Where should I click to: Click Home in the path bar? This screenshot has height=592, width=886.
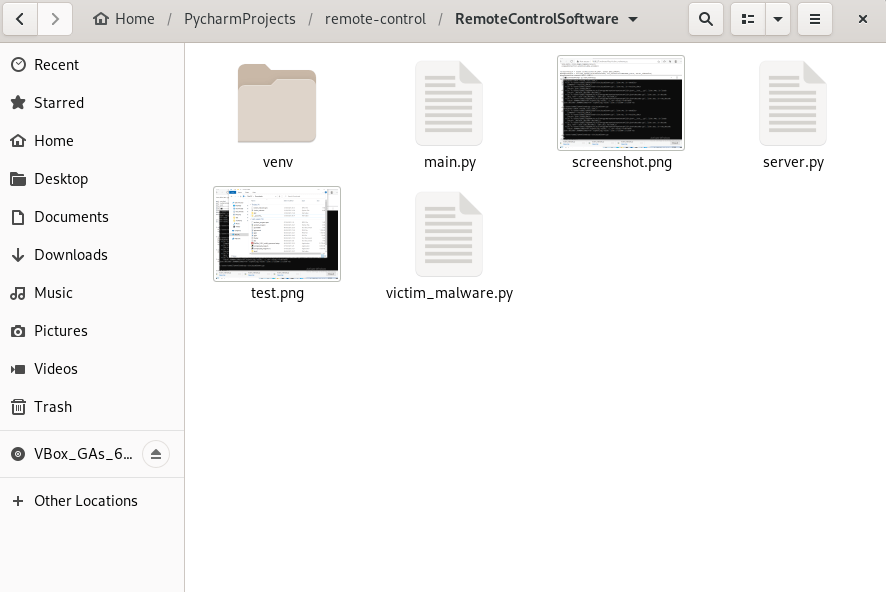click(124, 19)
